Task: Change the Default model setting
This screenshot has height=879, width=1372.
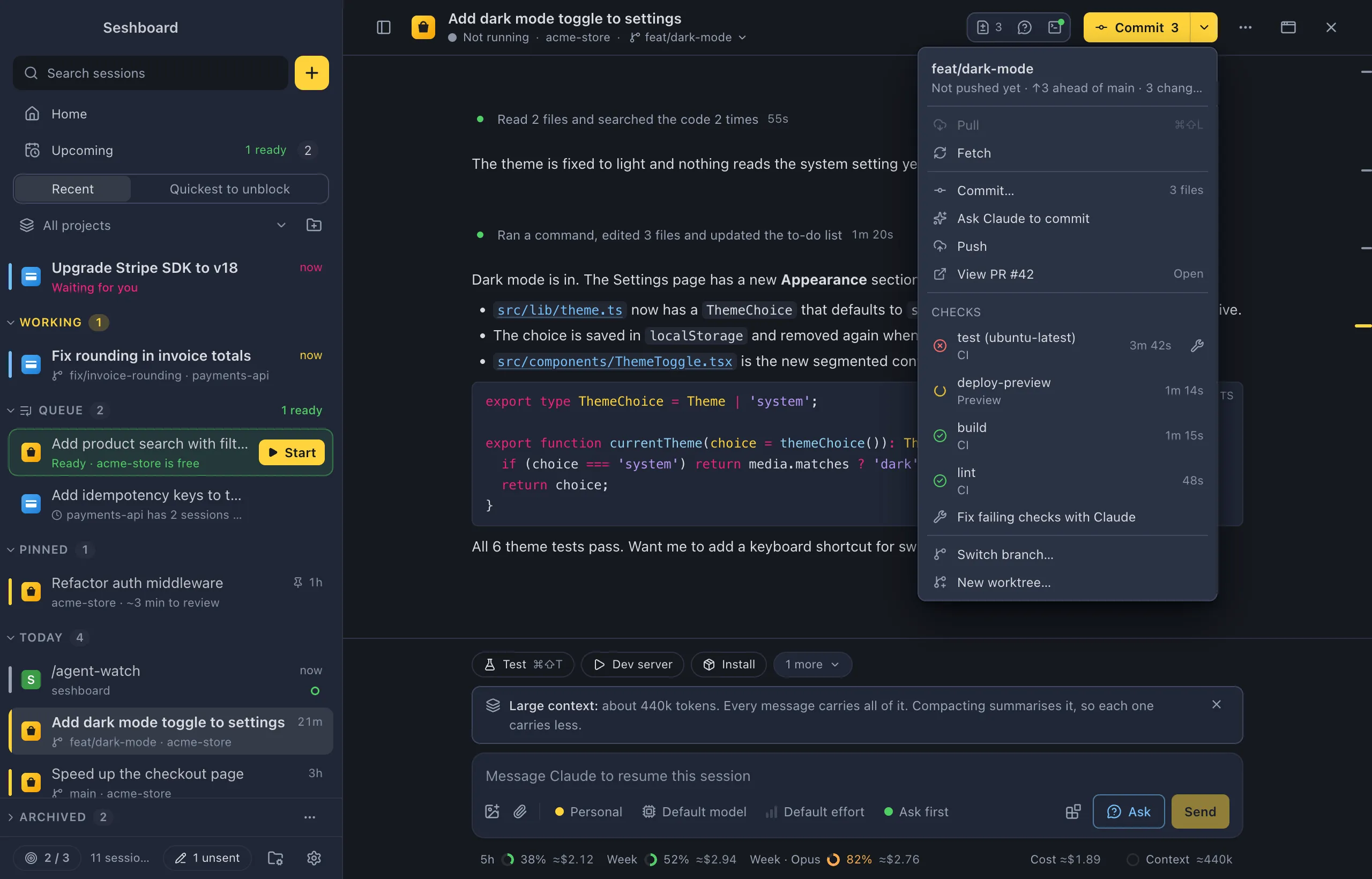Action: coord(694,811)
